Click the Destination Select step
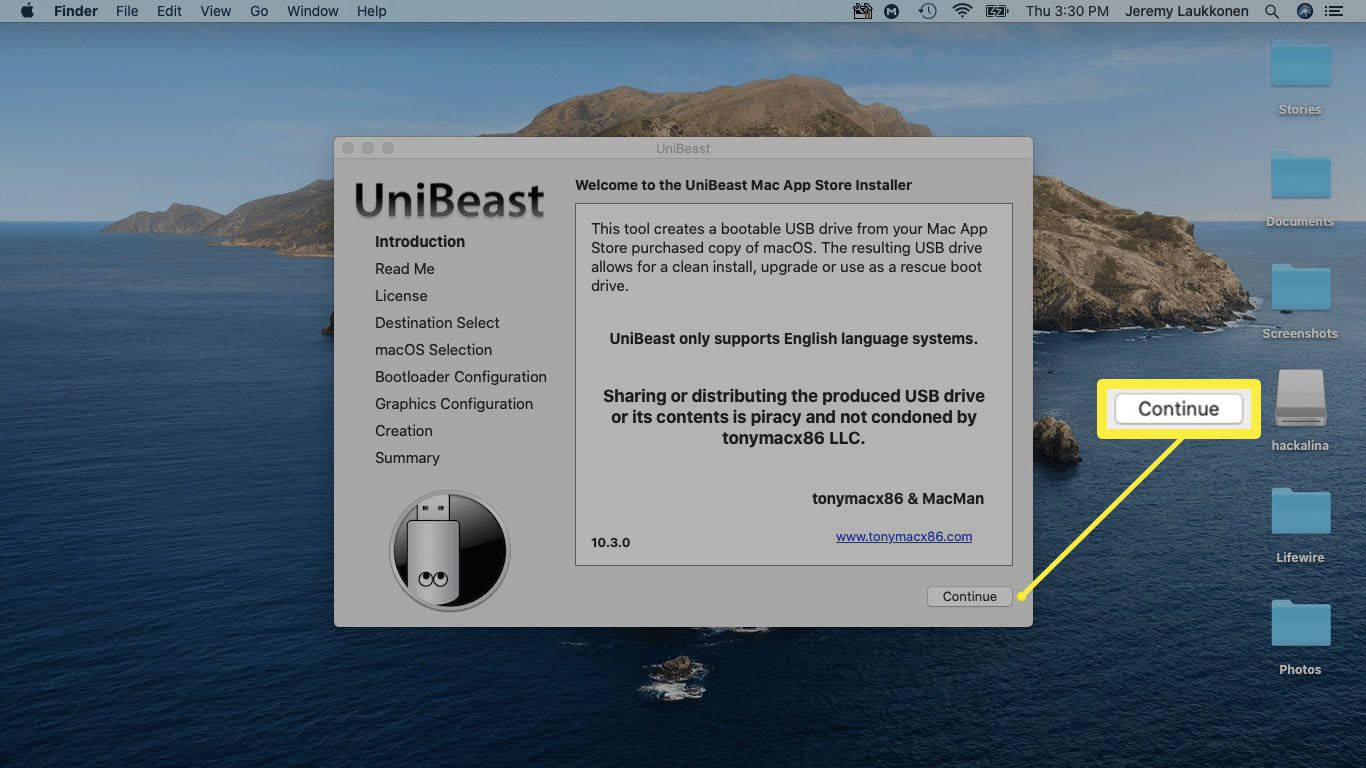Screen dimensions: 1366x768 pos(437,322)
